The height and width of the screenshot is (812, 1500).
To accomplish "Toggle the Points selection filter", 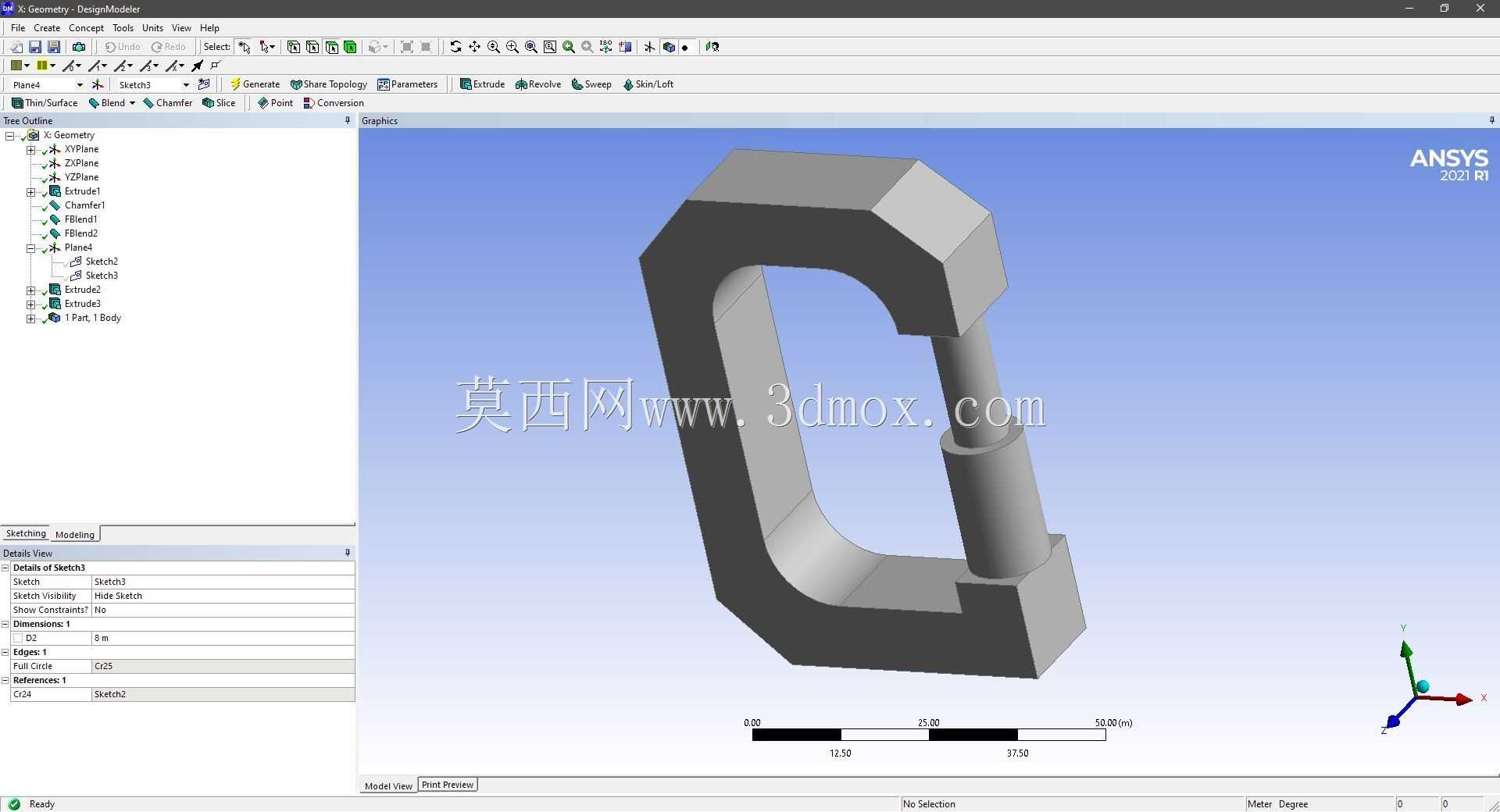I will pyautogui.click(x=294, y=47).
